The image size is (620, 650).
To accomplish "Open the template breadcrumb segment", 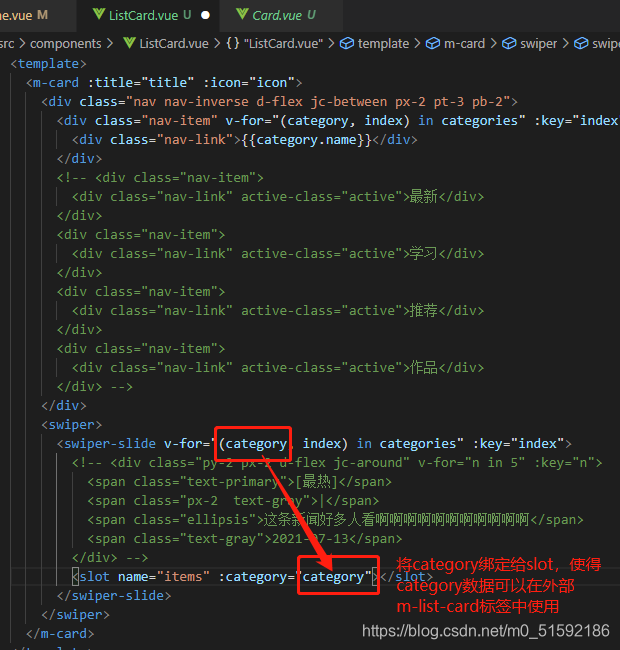I will pos(383,44).
